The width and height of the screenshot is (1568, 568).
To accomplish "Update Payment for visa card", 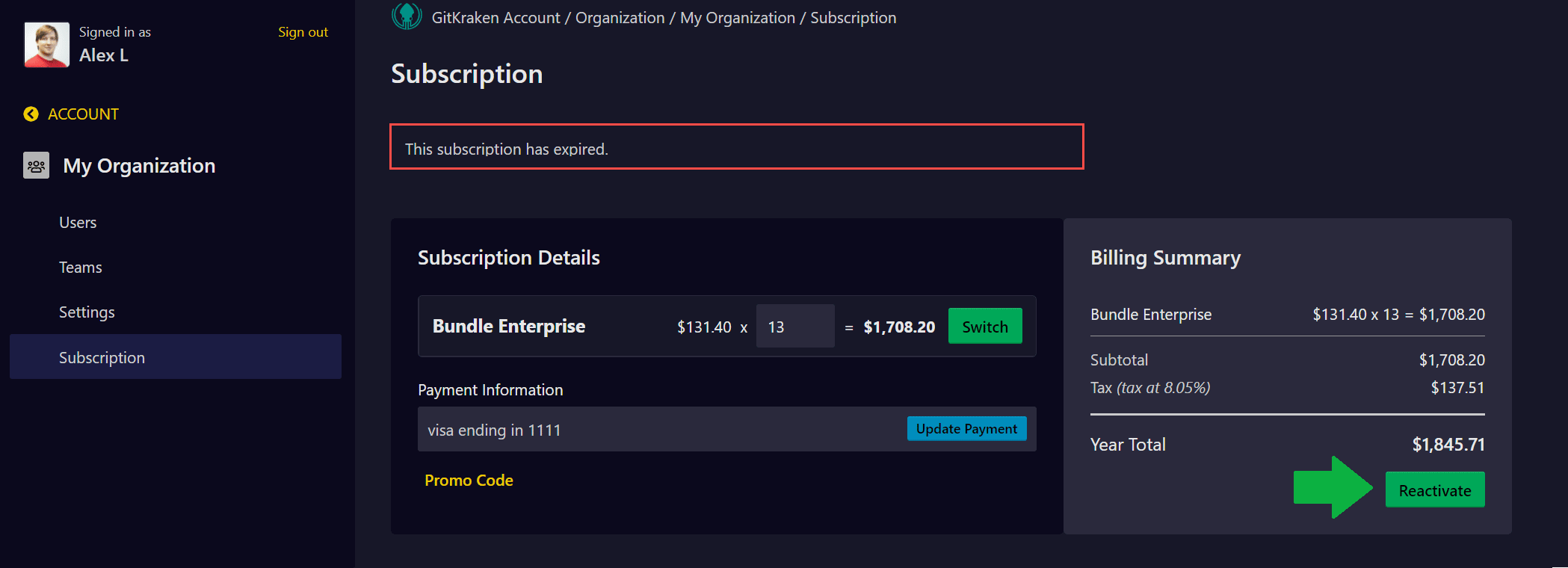I will (966, 428).
